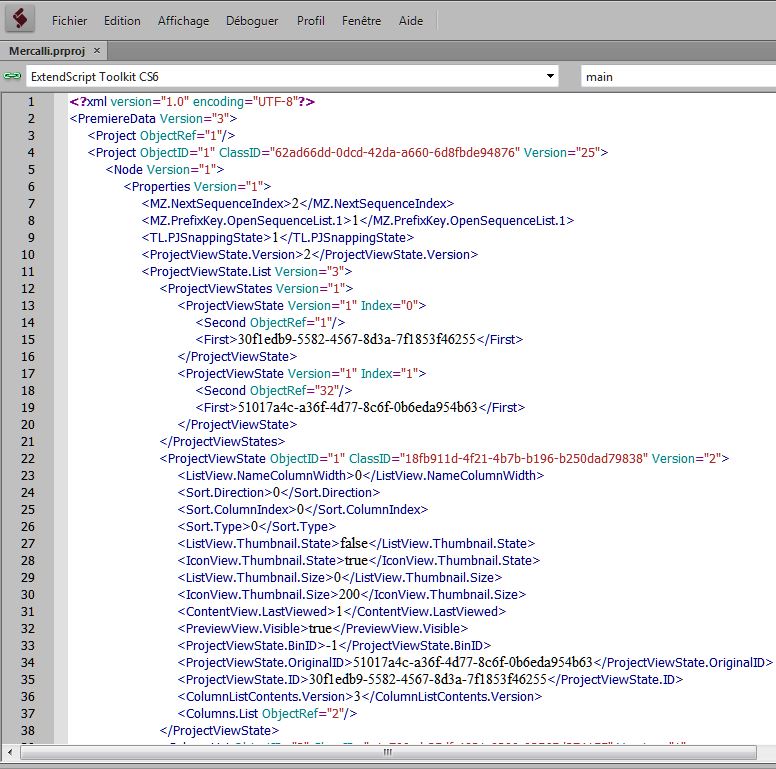Viewport: 776px width, 769px height.
Task: Click the Sort.Type line
Action: point(257,527)
